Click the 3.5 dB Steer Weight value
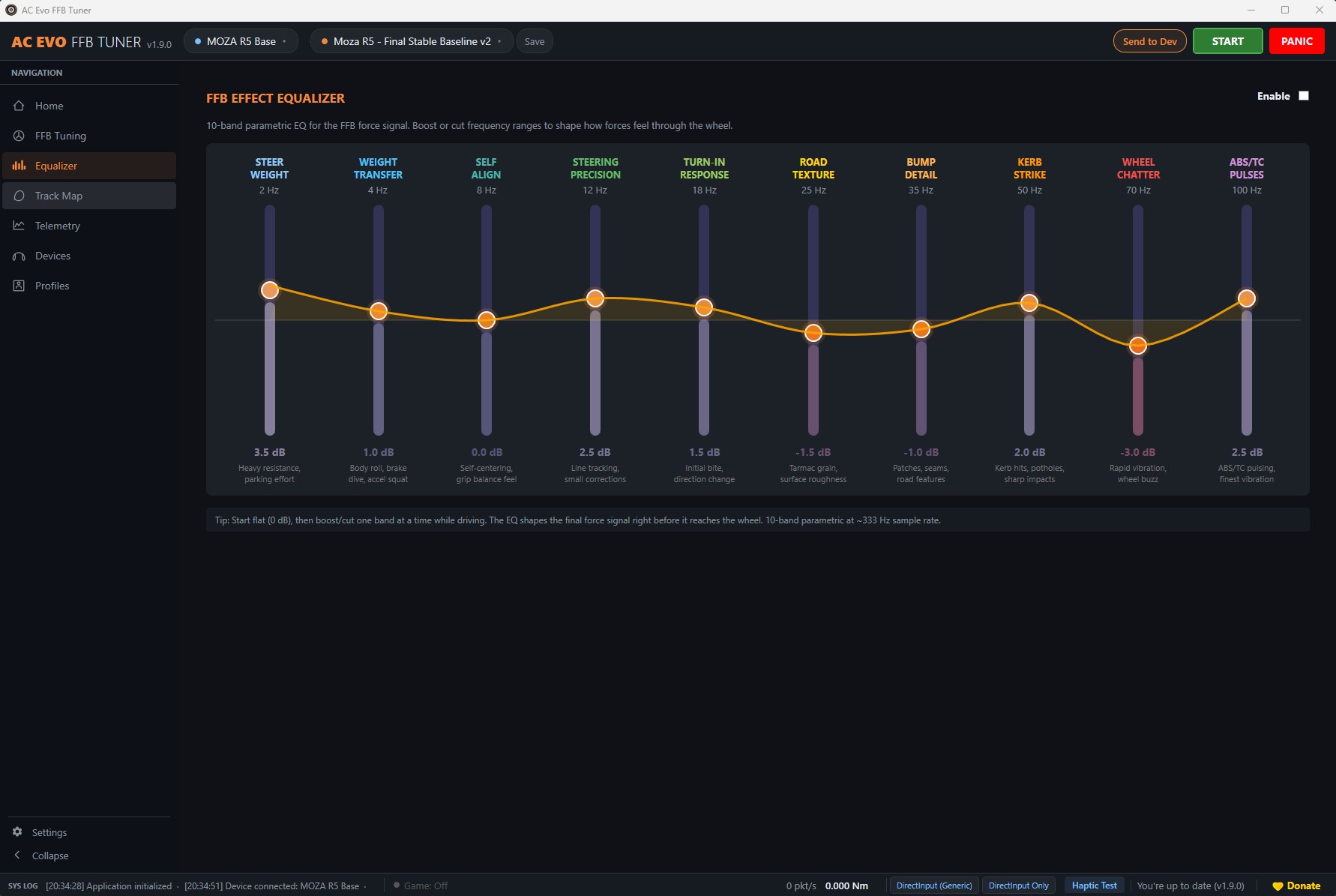This screenshot has height=896, width=1336. [270, 452]
